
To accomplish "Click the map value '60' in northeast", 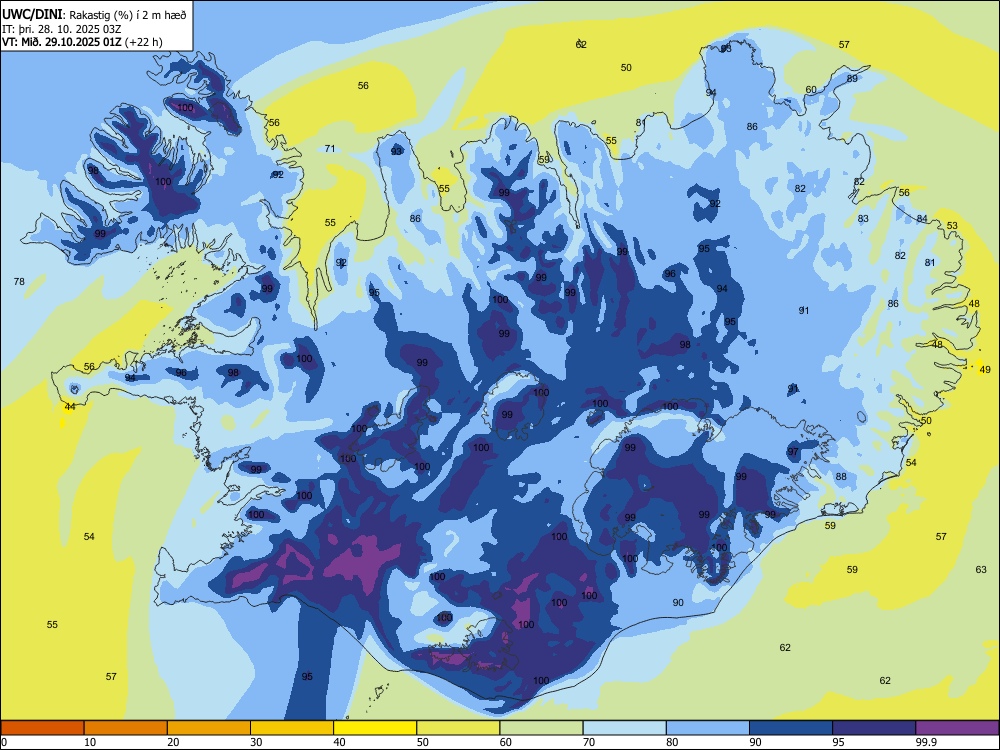I will coord(811,90).
